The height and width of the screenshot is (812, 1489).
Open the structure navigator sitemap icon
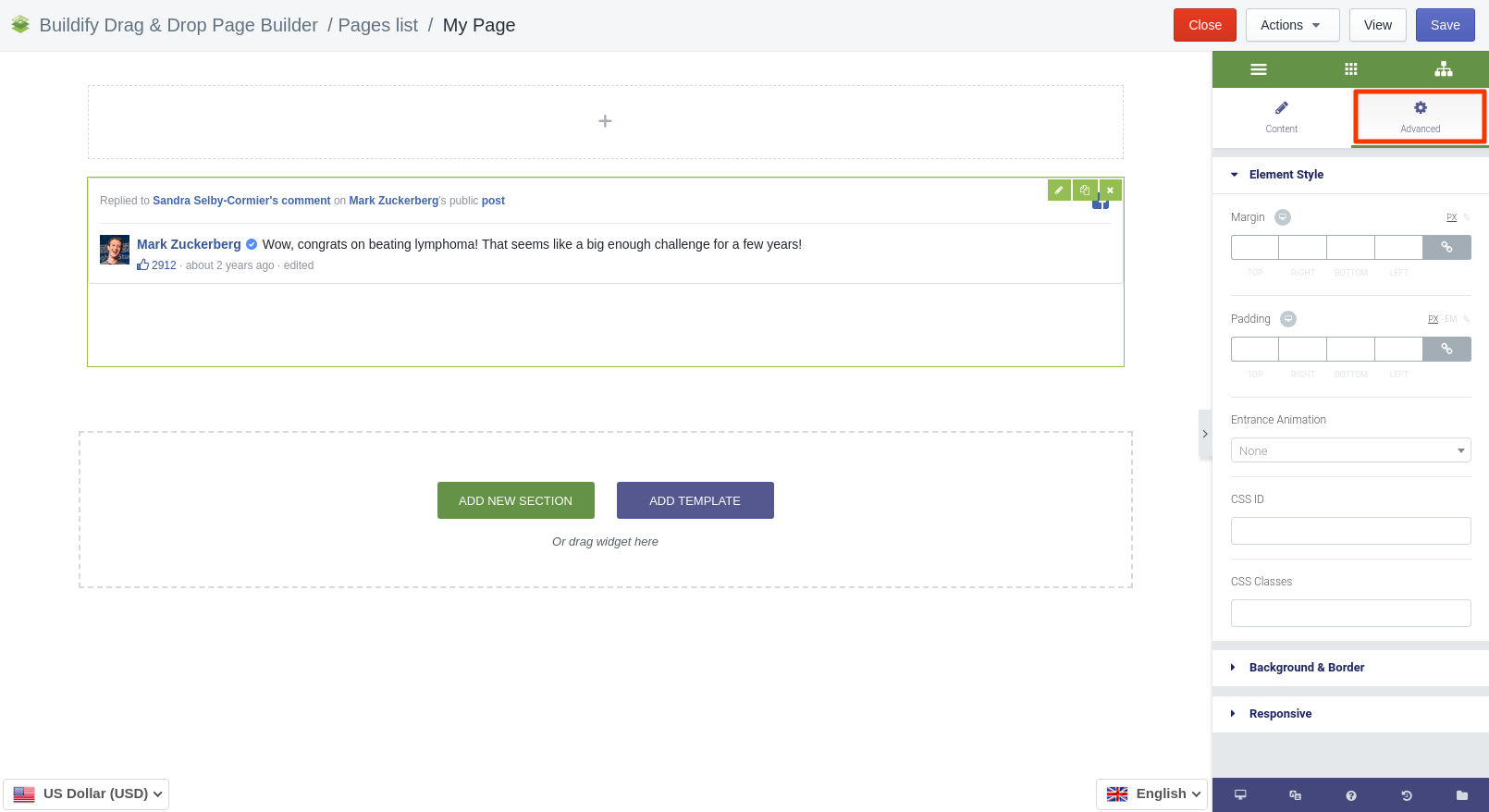[1443, 69]
